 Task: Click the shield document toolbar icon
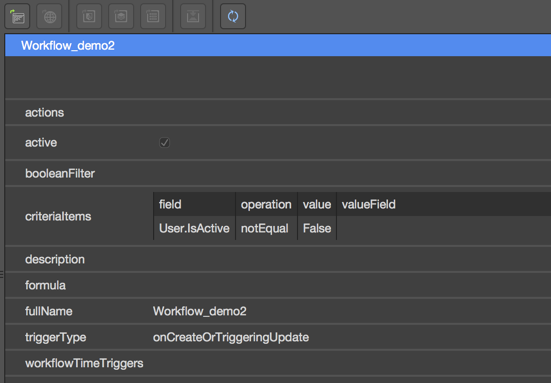pyautogui.click(x=89, y=16)
